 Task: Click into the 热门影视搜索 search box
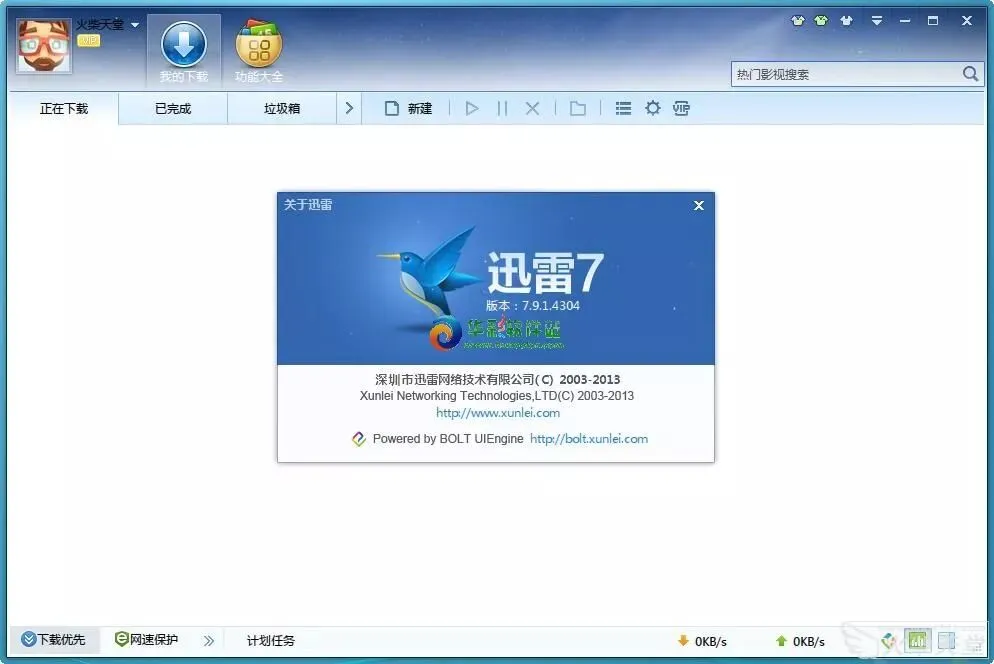click(x=846, y=74)
